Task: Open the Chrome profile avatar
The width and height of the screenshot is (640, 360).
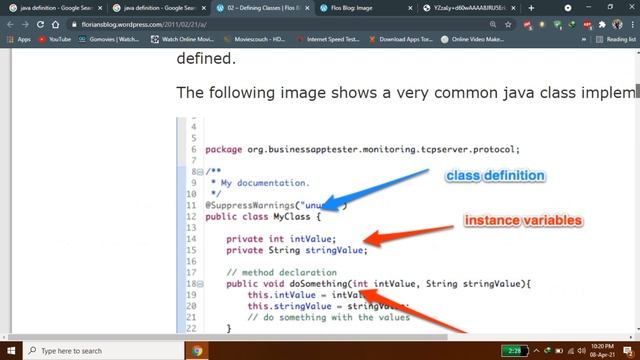Action: (x=617, y=24)
